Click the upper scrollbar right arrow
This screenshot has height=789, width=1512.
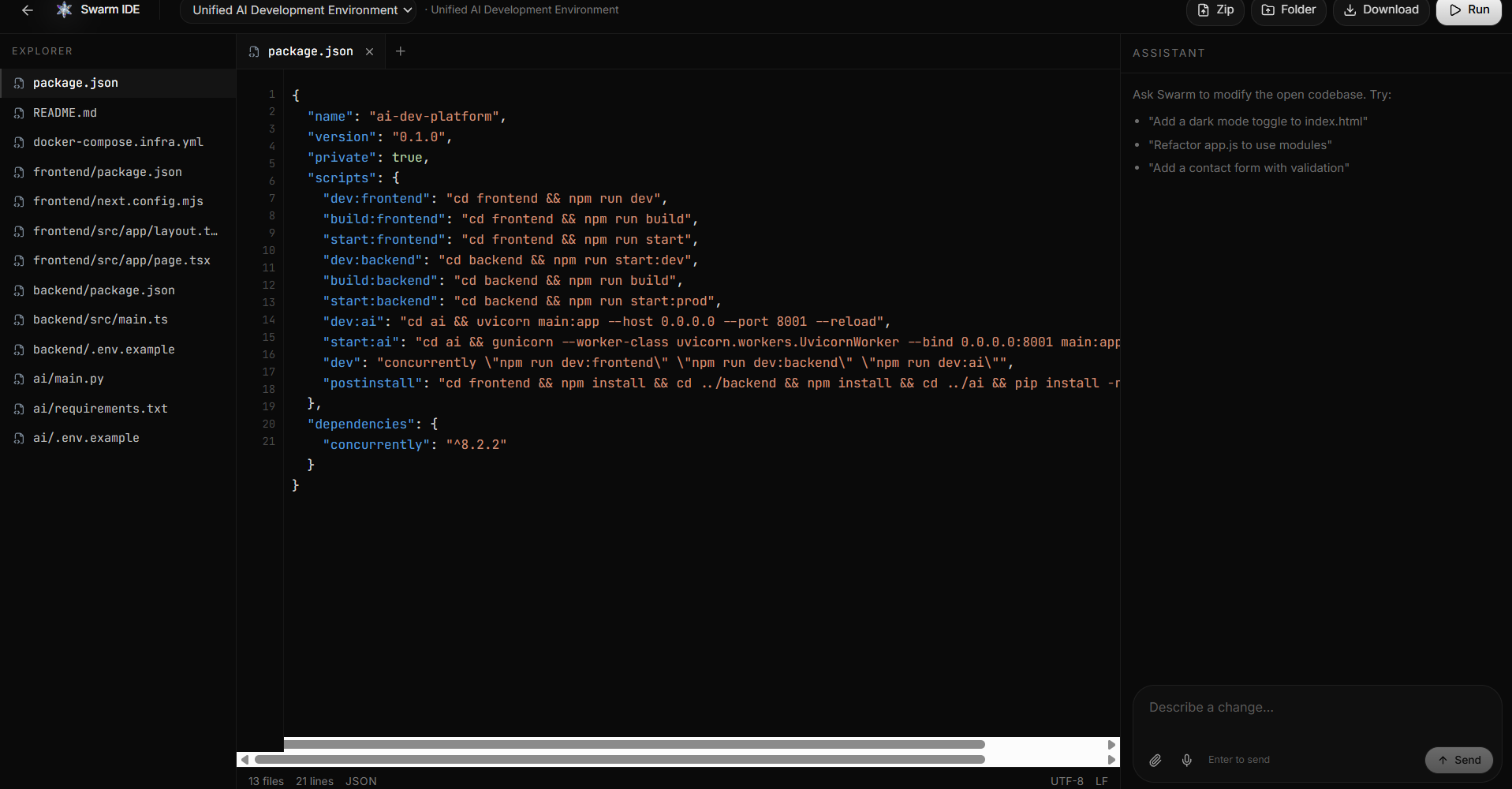coord(1111,745)
